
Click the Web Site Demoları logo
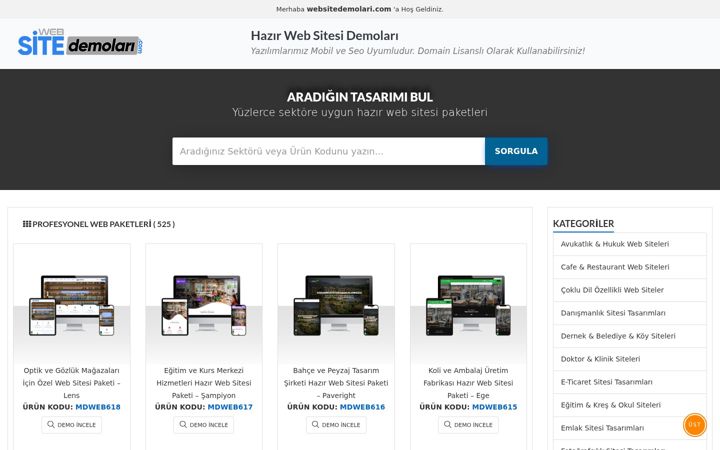coord(80,42)
